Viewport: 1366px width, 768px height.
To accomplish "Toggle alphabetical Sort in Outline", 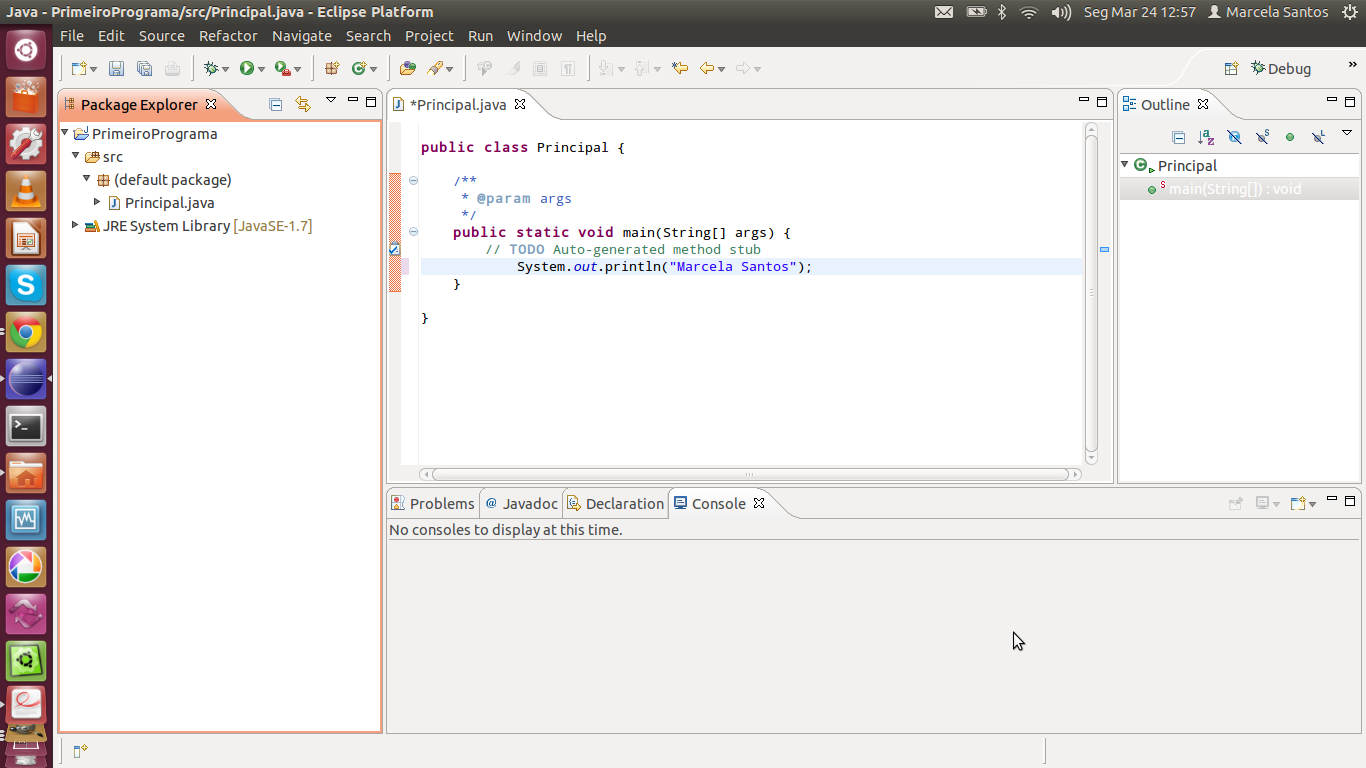I will click(x=1206, y=137).
